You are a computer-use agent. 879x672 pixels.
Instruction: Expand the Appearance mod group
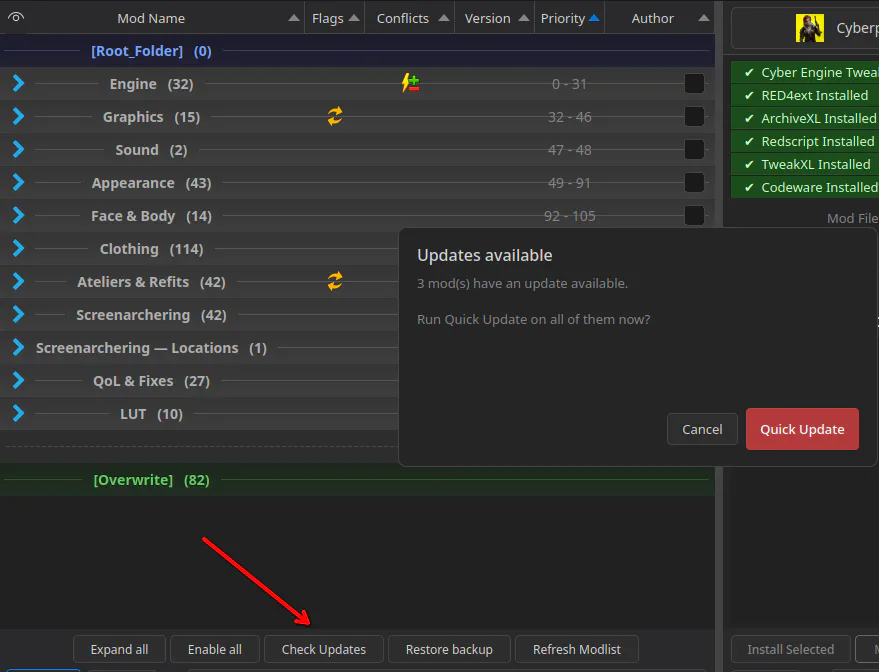pyautogui.click(x=18, y=183)
